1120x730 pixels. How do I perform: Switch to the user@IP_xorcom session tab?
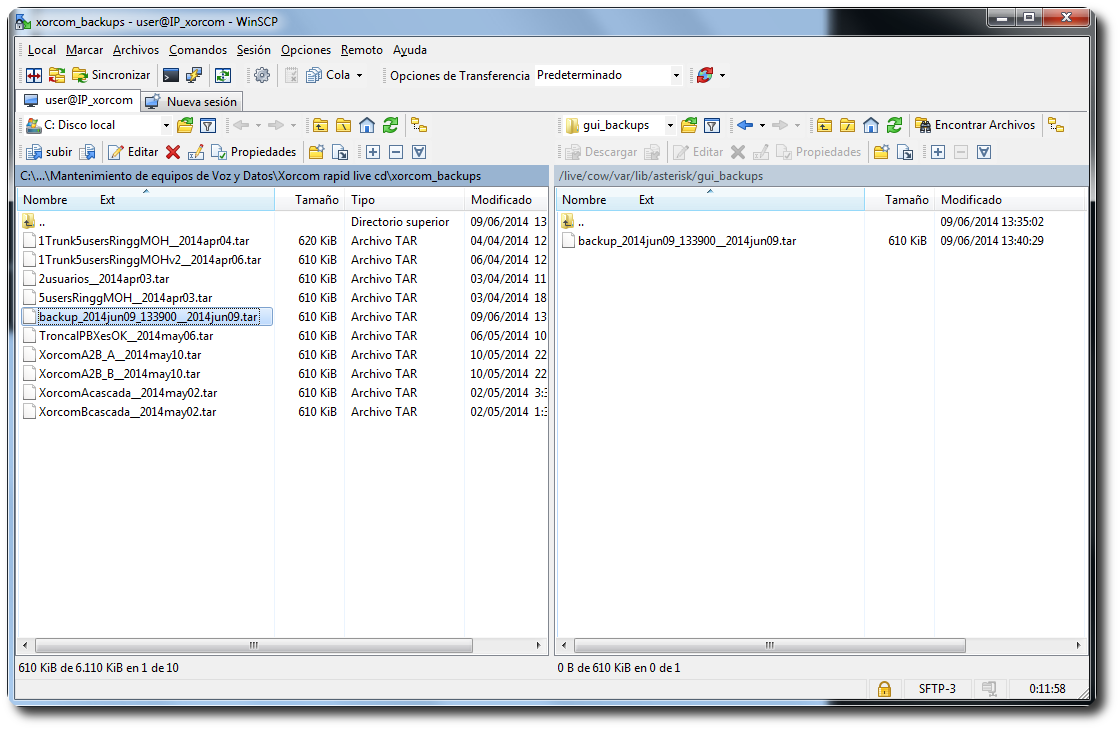[x=78, y=100]
